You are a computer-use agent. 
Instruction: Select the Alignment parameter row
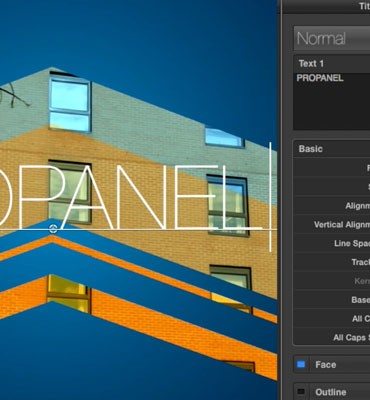(x=332, y=206)
